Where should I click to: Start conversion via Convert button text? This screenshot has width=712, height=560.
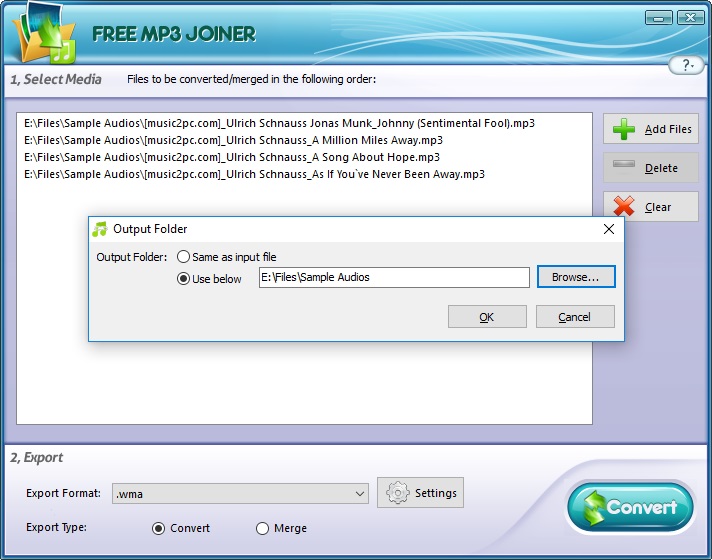(x=642, y=507)
